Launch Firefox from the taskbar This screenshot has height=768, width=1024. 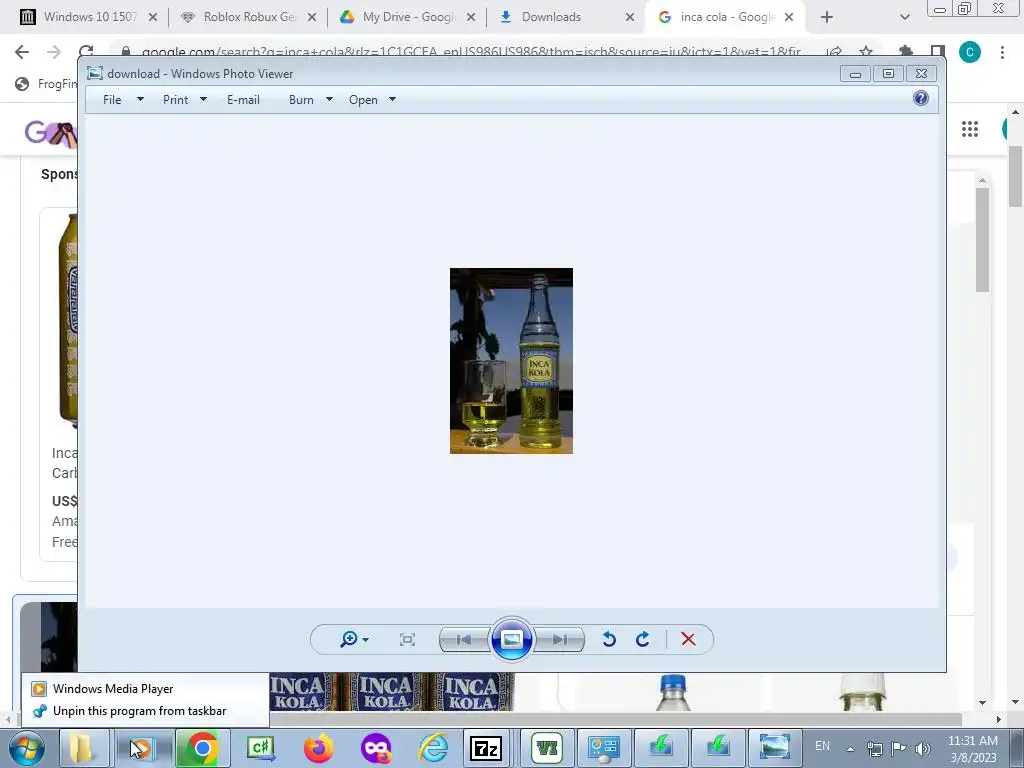tap(318, 748)
